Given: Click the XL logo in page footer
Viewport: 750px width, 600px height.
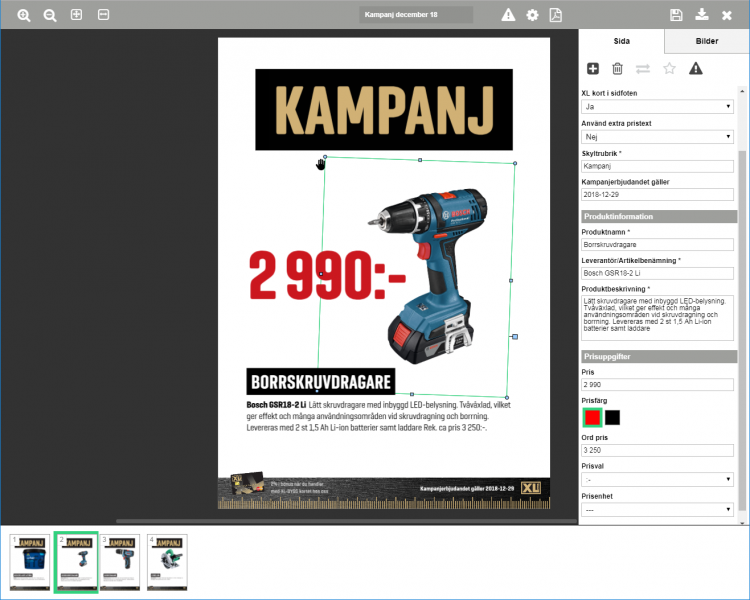Looking at the screenshot, I should click(x=531, y=488).
